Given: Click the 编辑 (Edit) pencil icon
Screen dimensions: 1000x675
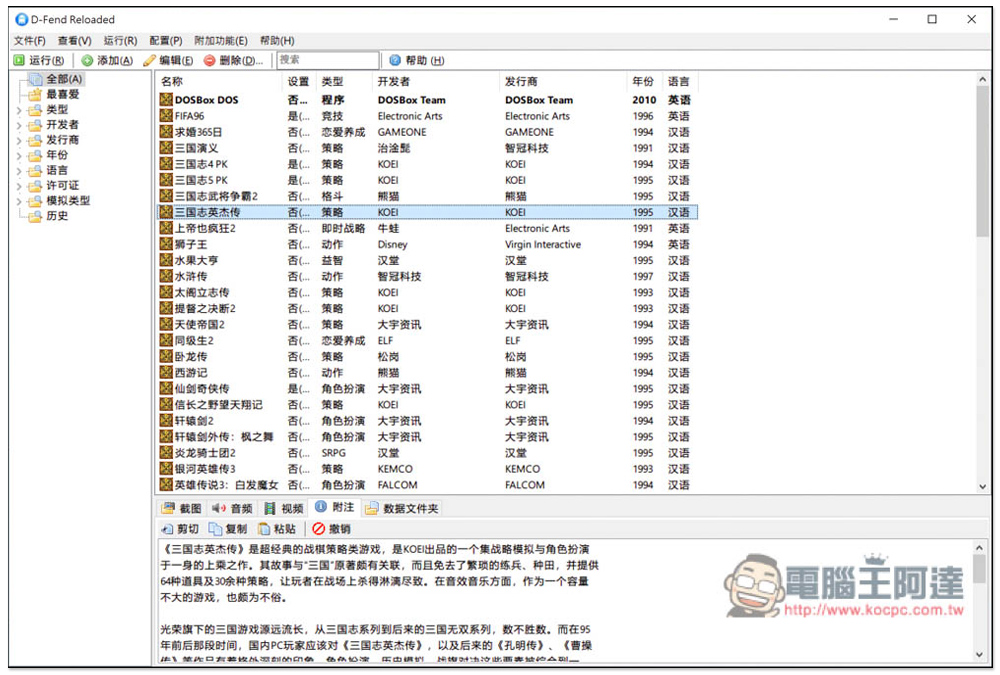Looking at the screenshot, I should (x=150, y=61).
